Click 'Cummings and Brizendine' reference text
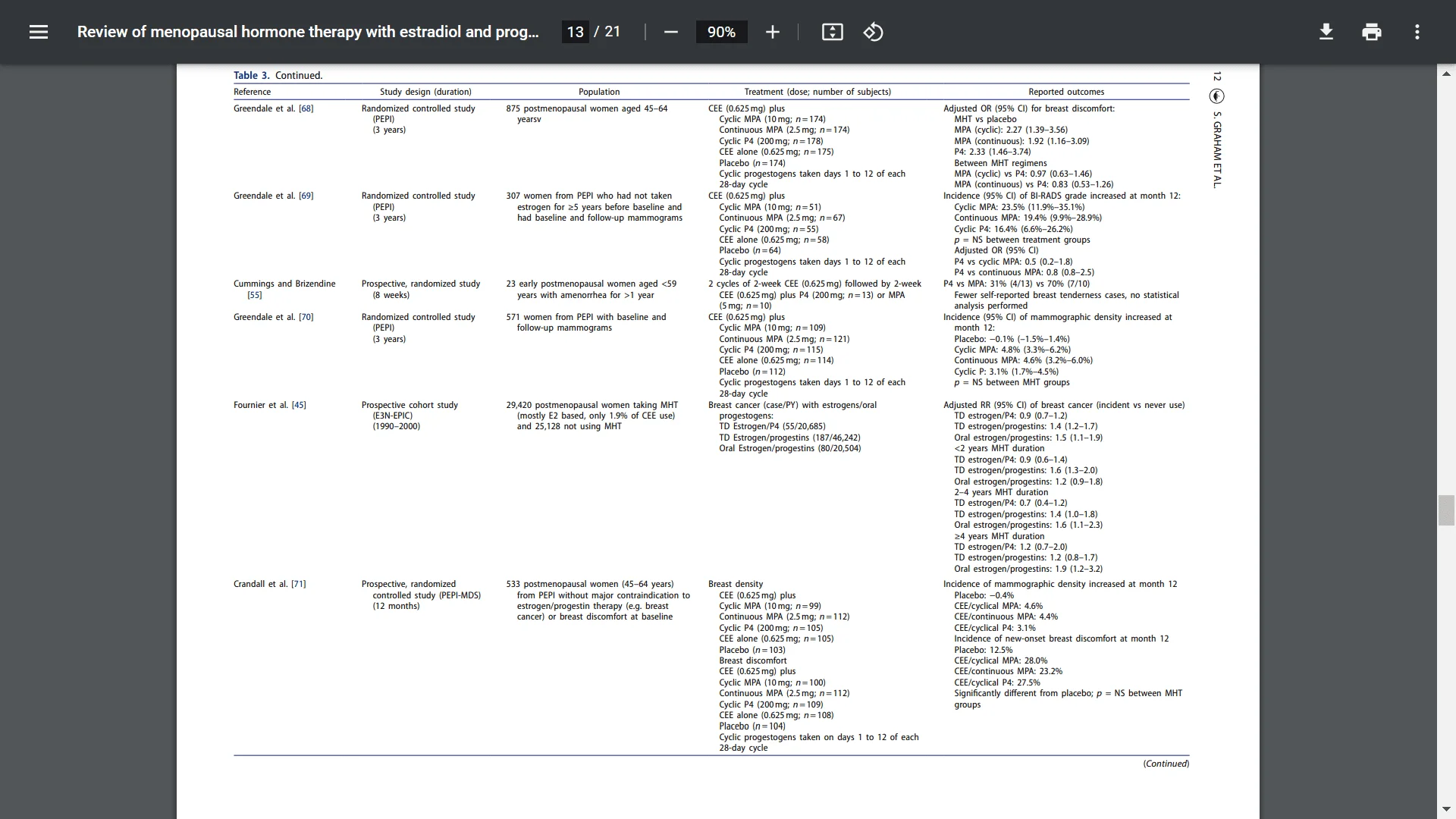This screenshot has height=819, width=1456. [x=284, y=284]
